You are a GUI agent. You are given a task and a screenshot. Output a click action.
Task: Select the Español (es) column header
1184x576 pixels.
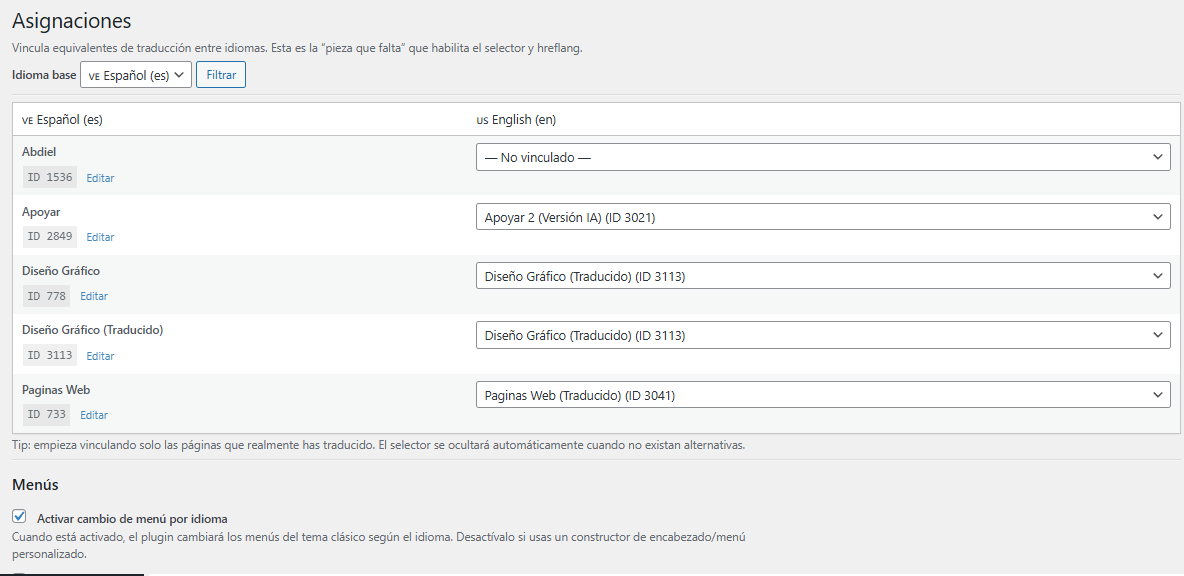pos(64,118)
